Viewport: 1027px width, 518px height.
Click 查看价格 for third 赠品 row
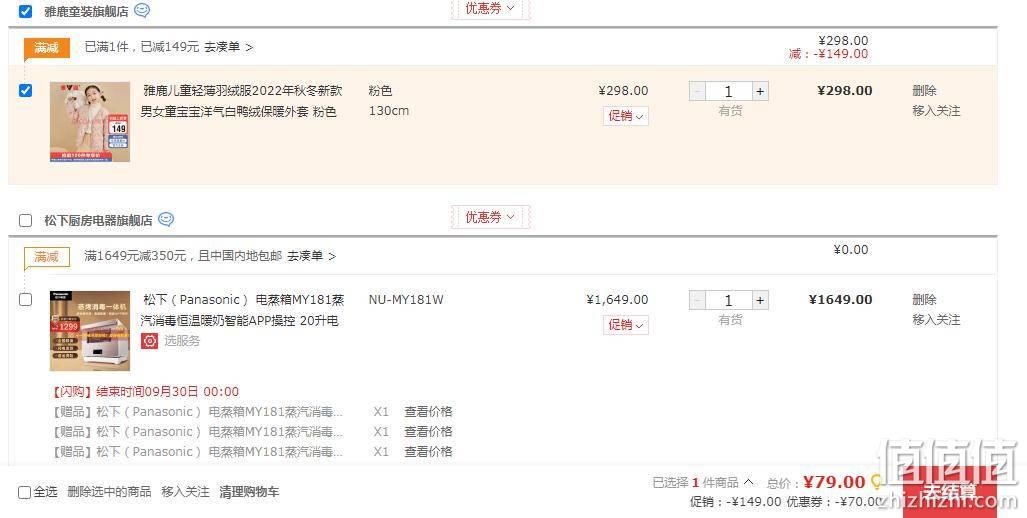tap(428, 452)
